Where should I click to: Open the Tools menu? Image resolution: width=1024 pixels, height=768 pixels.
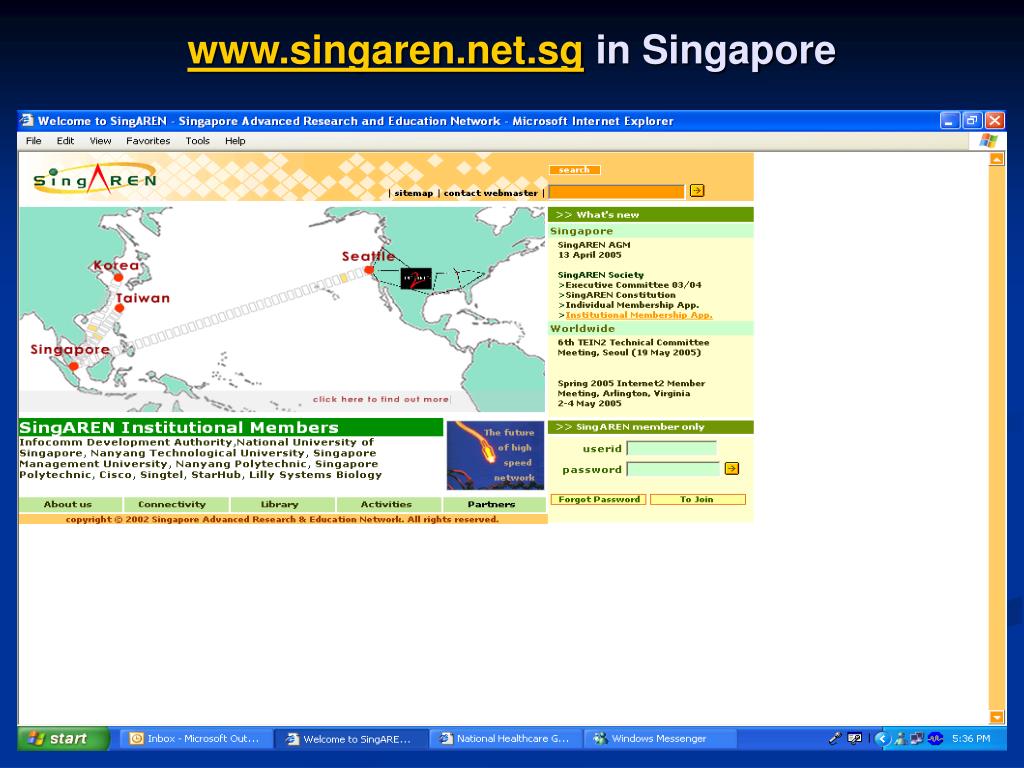pos(197,140)
